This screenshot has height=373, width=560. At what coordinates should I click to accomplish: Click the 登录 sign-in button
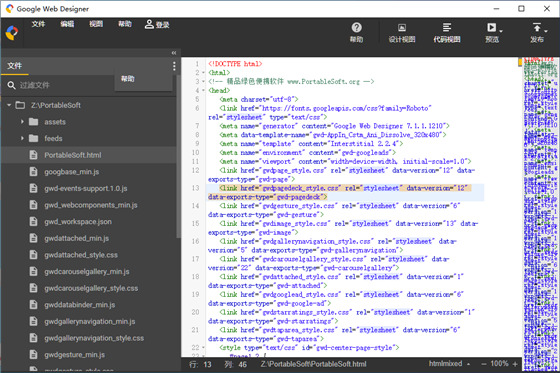pos(157,24)
